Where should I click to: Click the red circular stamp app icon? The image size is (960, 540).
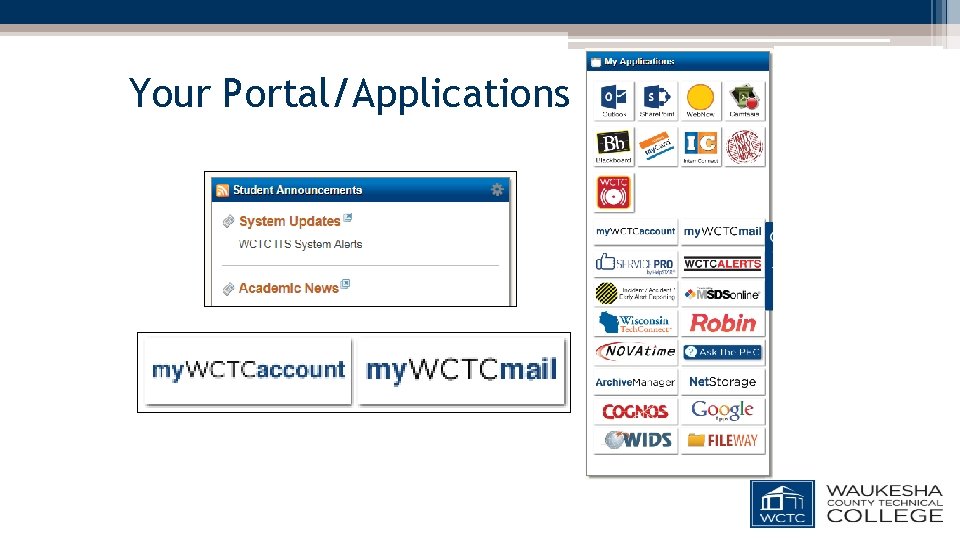click(x=744, y=146)
